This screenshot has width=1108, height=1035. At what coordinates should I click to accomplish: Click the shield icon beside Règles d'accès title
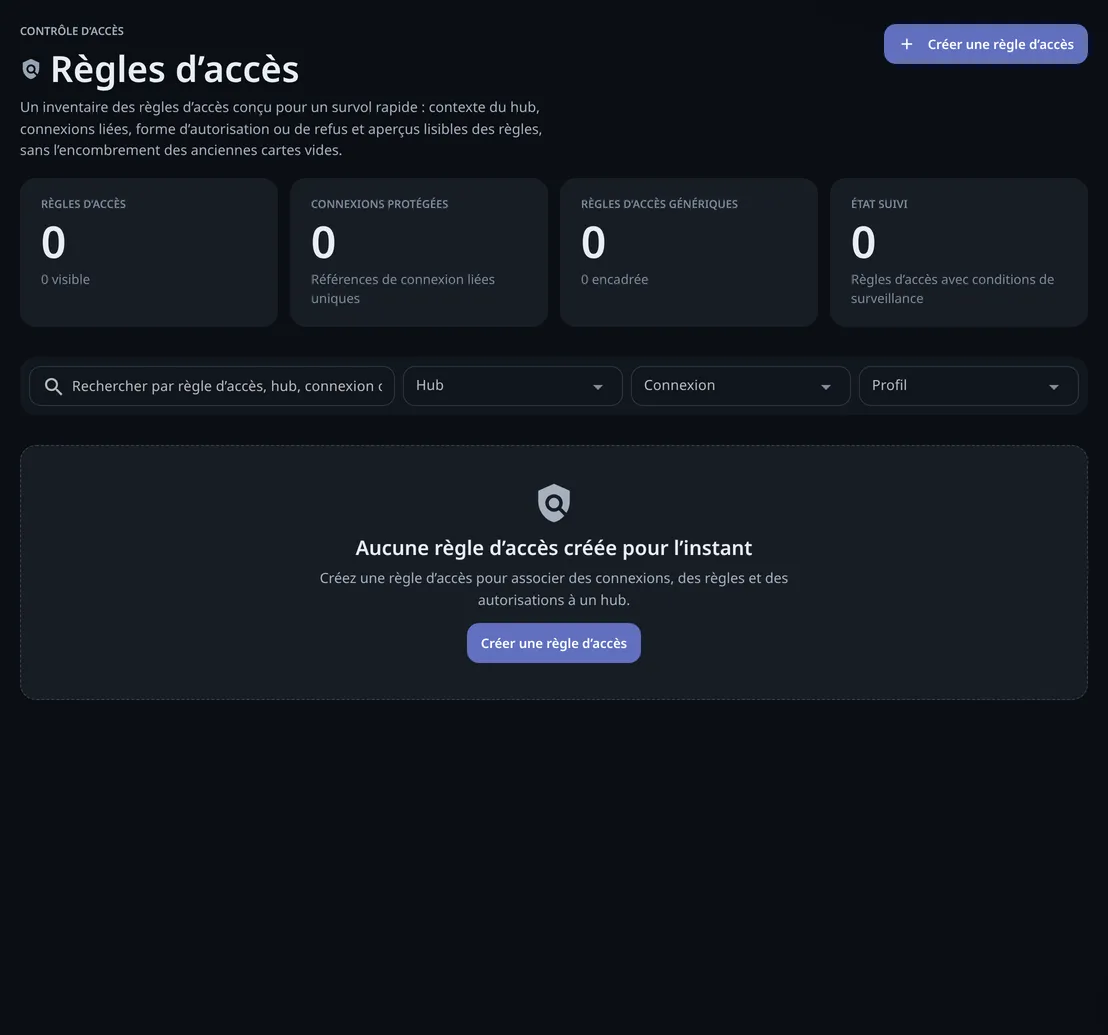click(30, 69)
